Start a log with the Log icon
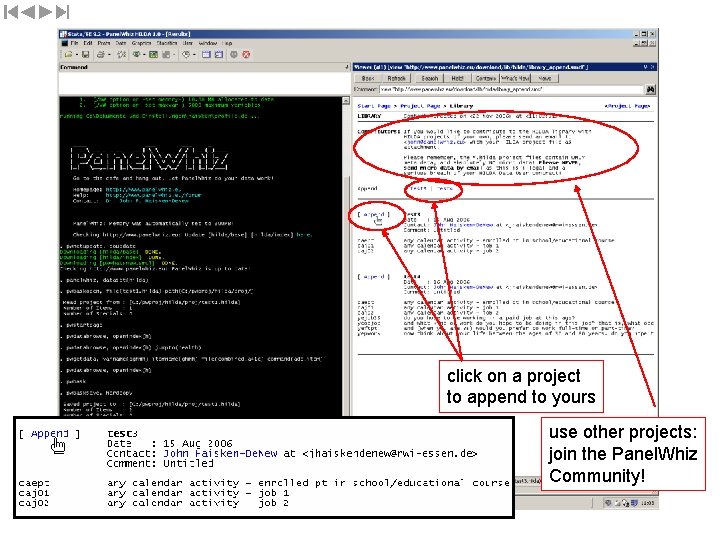This screenshot has width=720, height=540. click(122, 54)
